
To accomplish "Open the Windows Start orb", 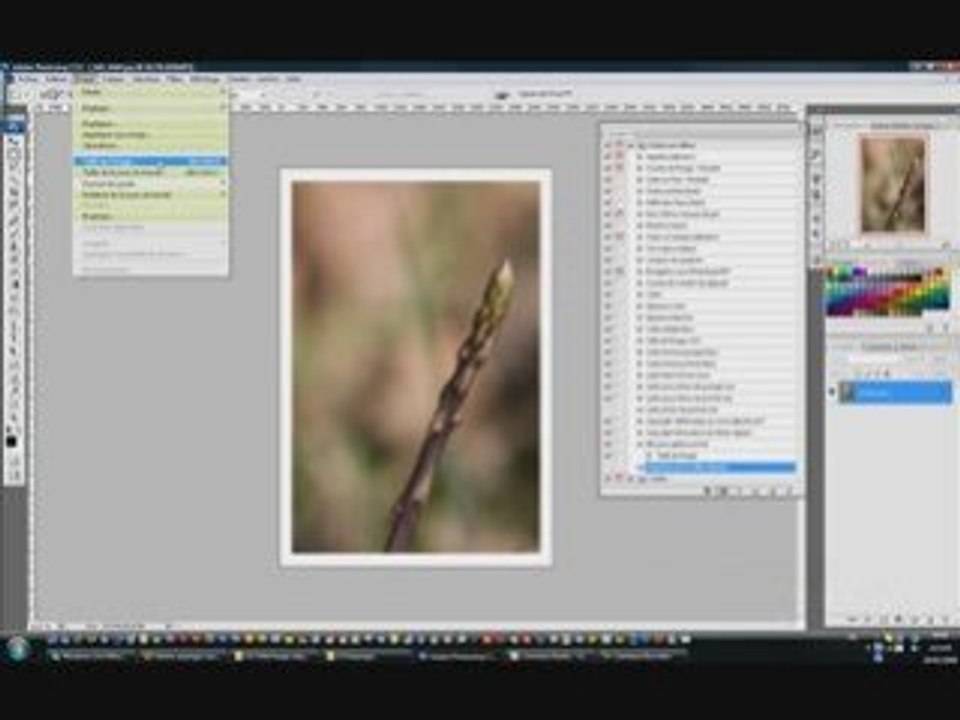I will 18,649.
